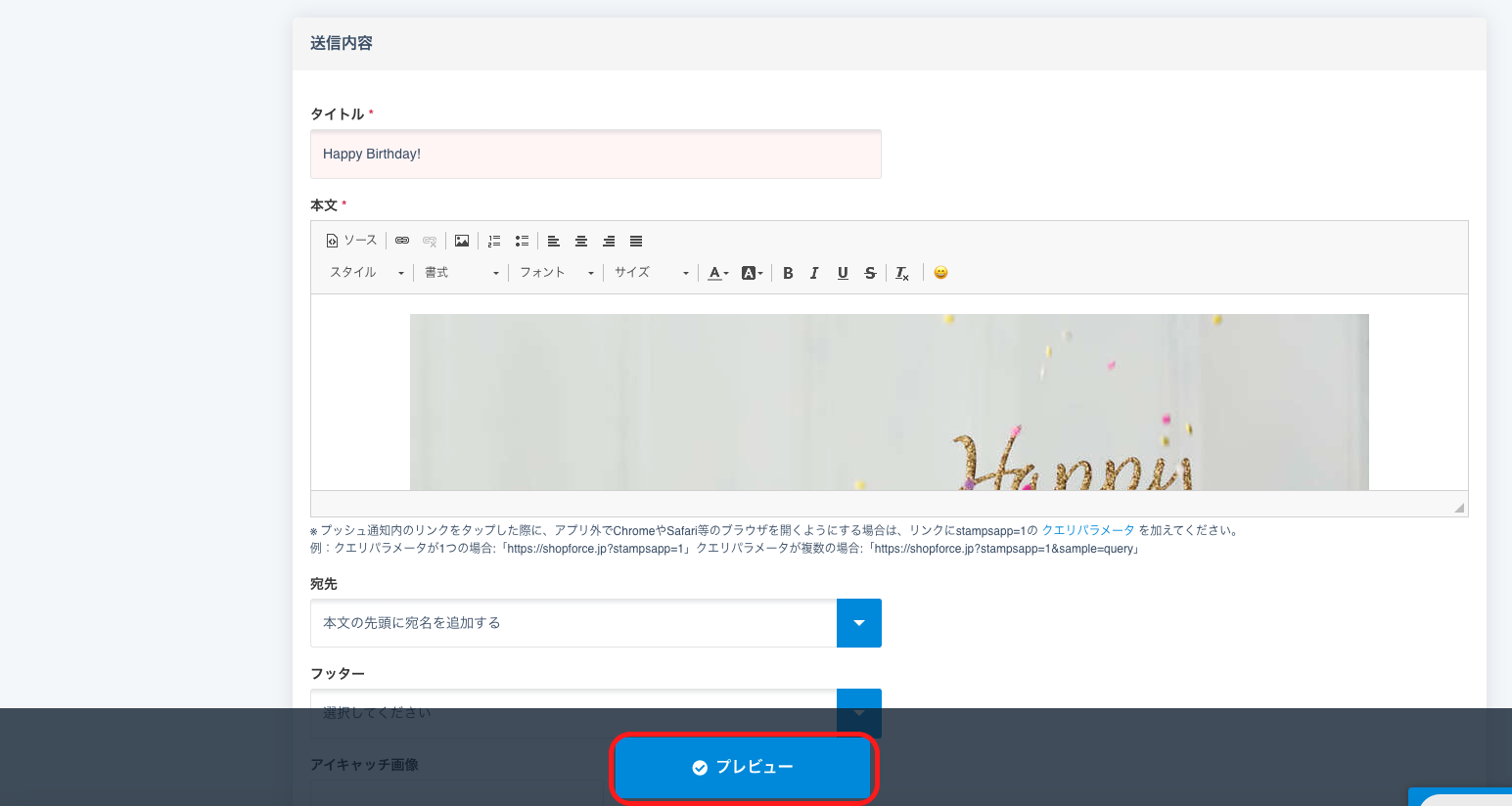Apply strikethrough to text
Image resolution: width=1512 pixels, height=806 pixels.
(x=870, y=273)
